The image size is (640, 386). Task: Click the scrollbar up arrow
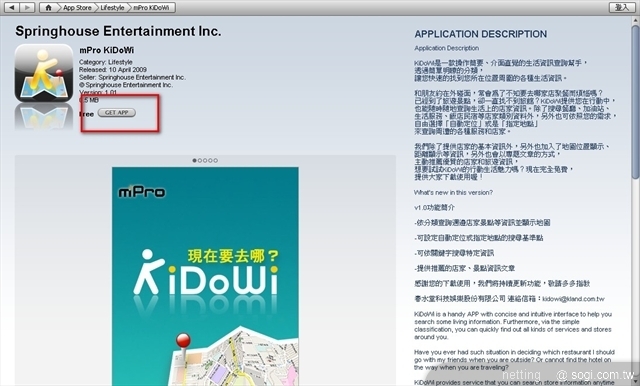tap(635, 21)
